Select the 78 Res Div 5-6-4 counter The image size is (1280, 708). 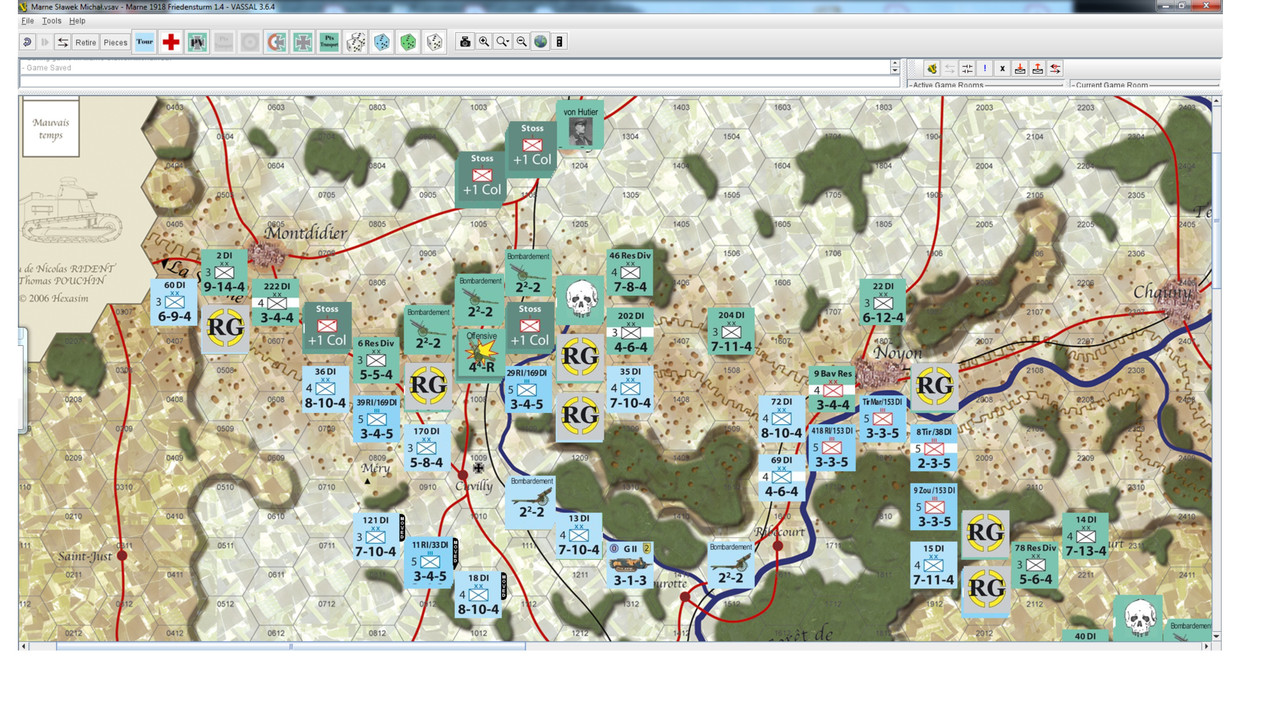(x=1035, y=565)
